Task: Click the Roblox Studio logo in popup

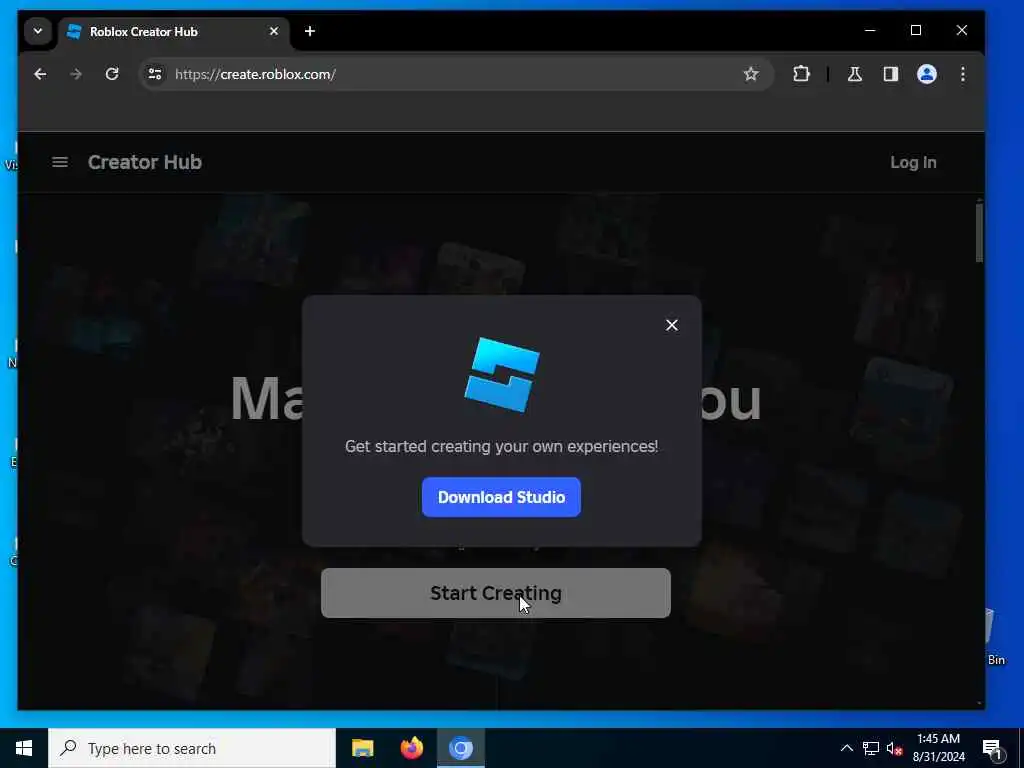Action: (x=502, y=375)
